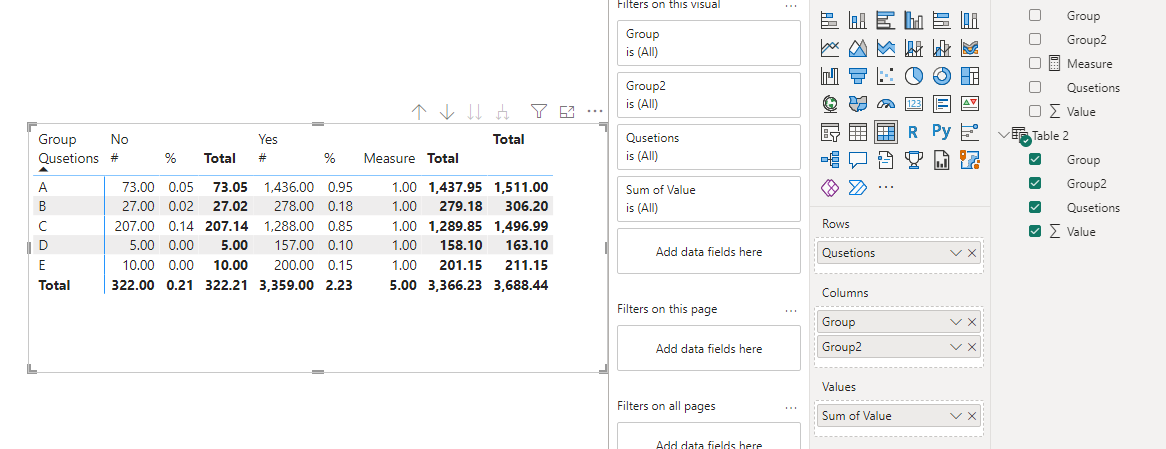Check the first table's Qusetions field
This screenshot has height=449, width=1166.
[1035, 87]
